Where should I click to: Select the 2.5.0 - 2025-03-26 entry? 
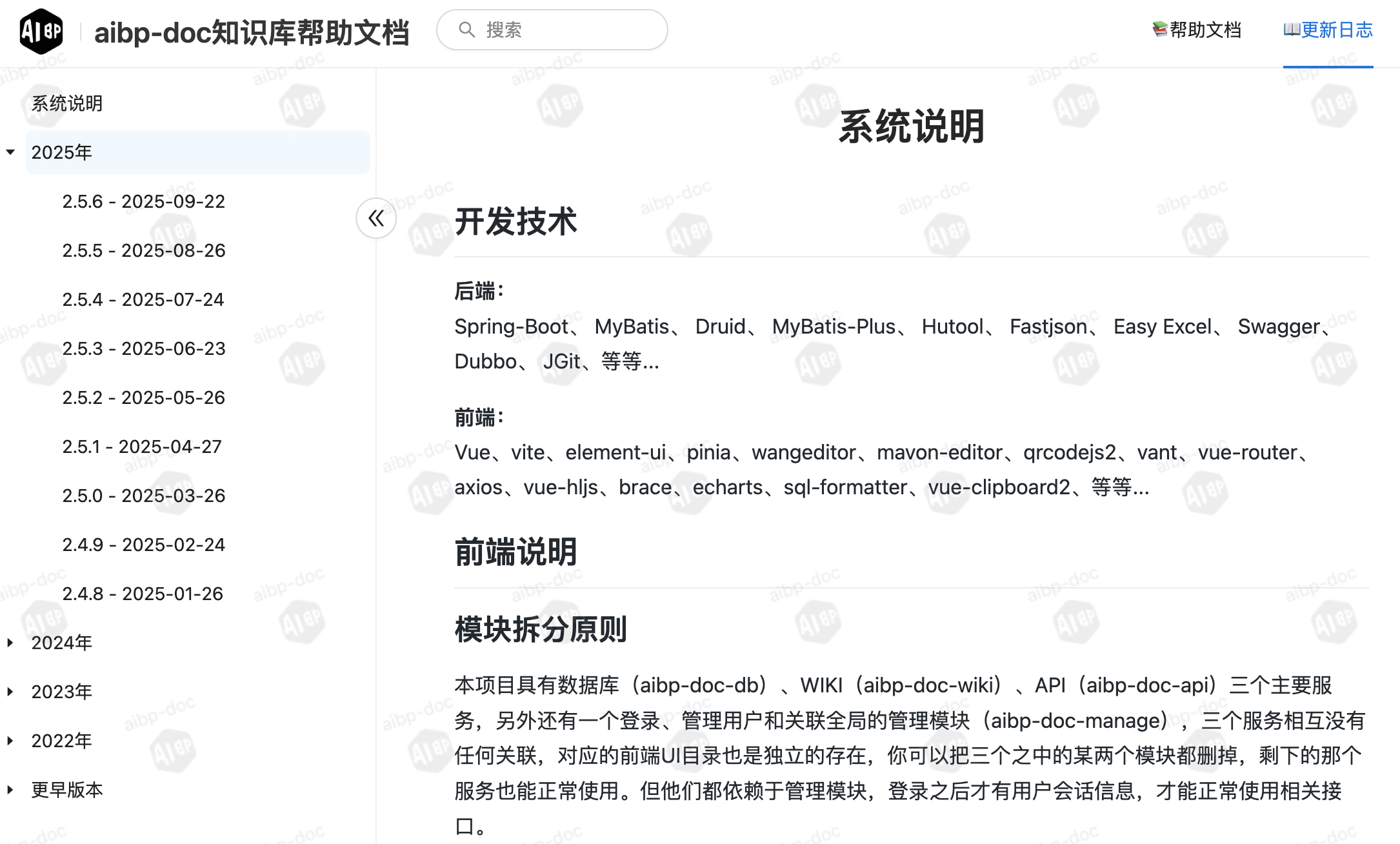143,496
